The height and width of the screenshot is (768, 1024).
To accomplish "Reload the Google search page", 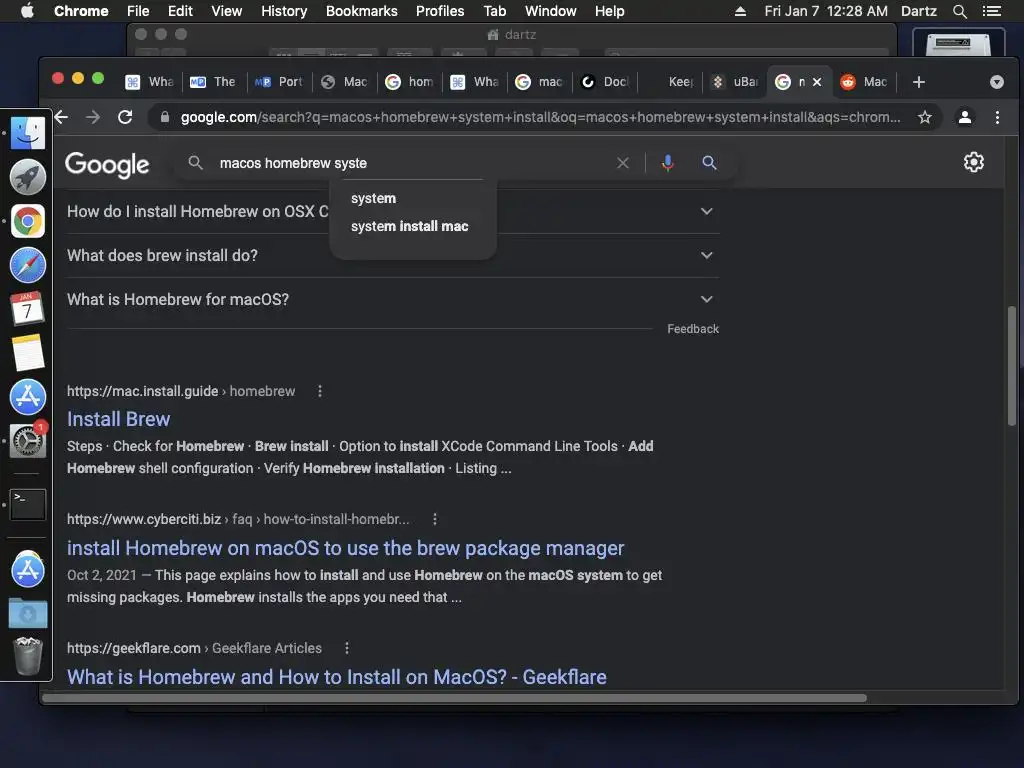I will (x=125, y=117).
